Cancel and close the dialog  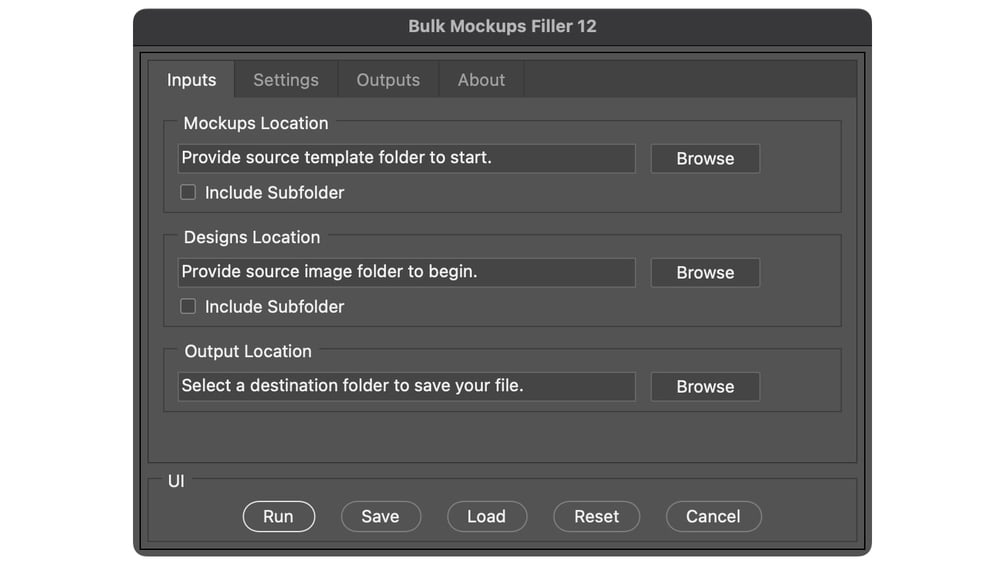[713, 516]
